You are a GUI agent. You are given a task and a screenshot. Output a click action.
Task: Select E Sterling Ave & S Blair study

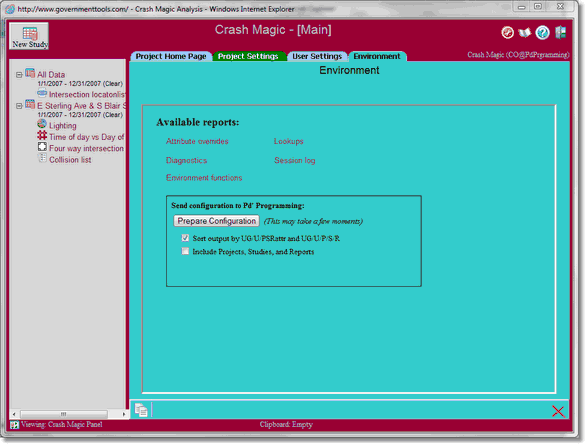81,106
